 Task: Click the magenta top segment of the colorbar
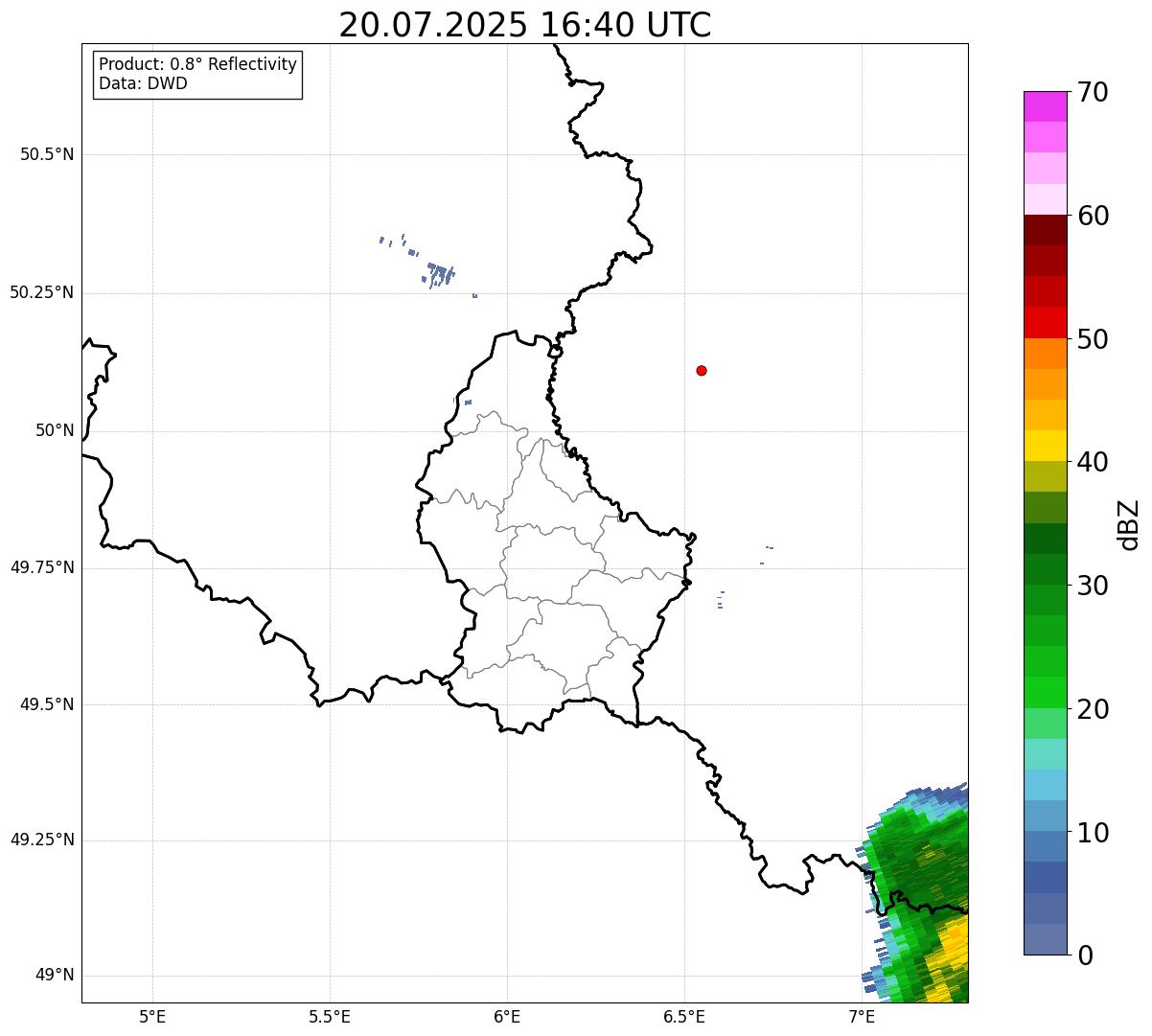pos(1045,106)
